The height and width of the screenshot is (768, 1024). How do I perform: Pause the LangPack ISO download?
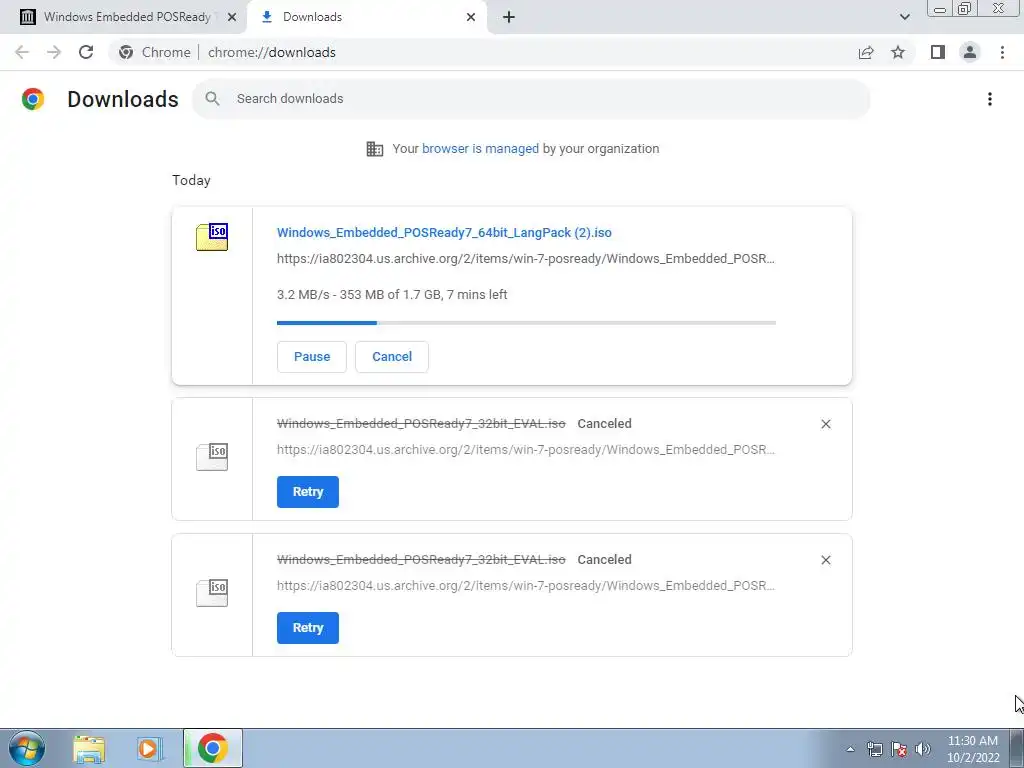pyautogui.click(x=312, y=357)
